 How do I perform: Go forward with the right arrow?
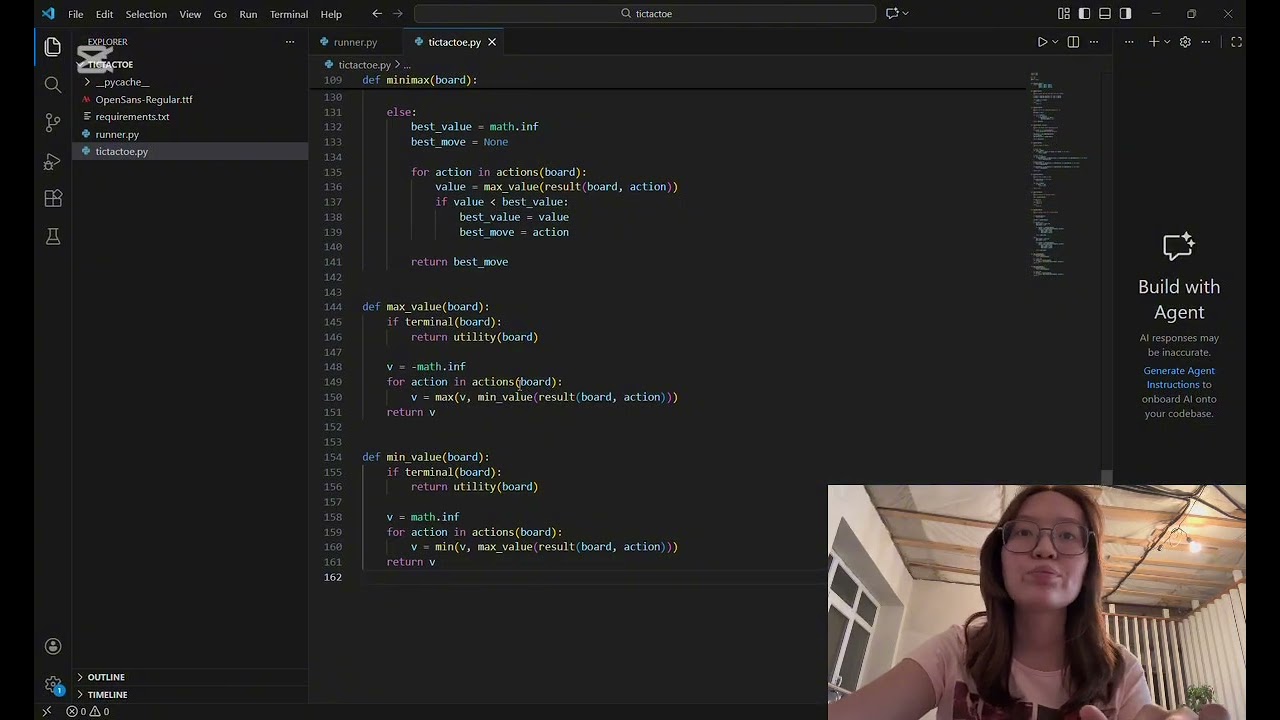(x=398, y=14)
